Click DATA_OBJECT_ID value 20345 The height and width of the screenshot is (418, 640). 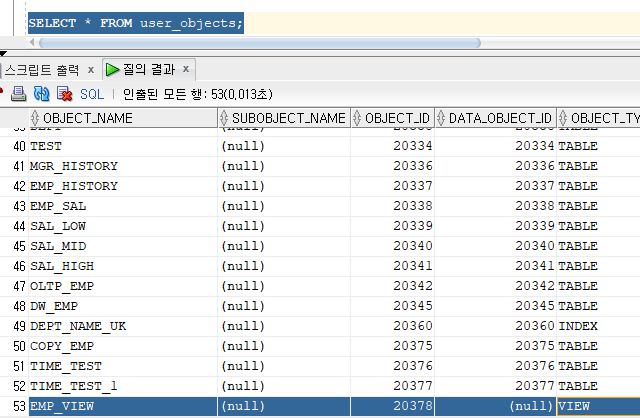pyautogui.click(x=496, y=306)
